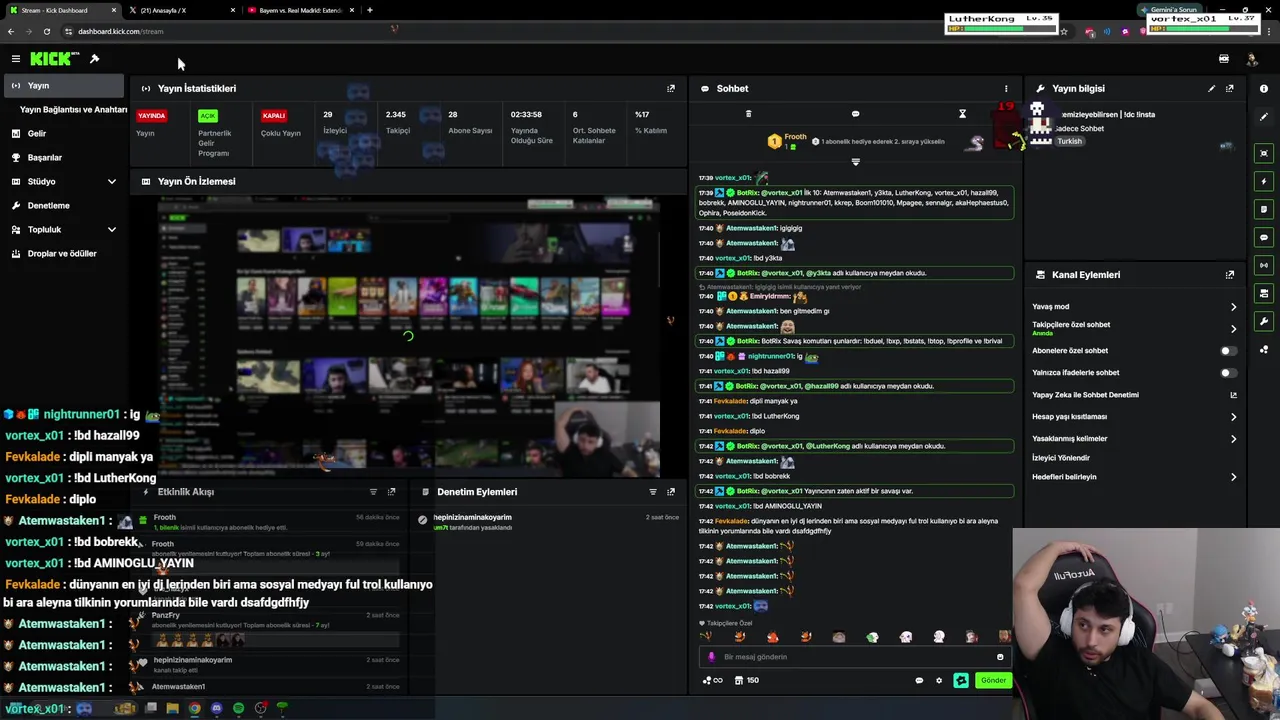Select Yayın in the left sidebar

pos(64,86)
